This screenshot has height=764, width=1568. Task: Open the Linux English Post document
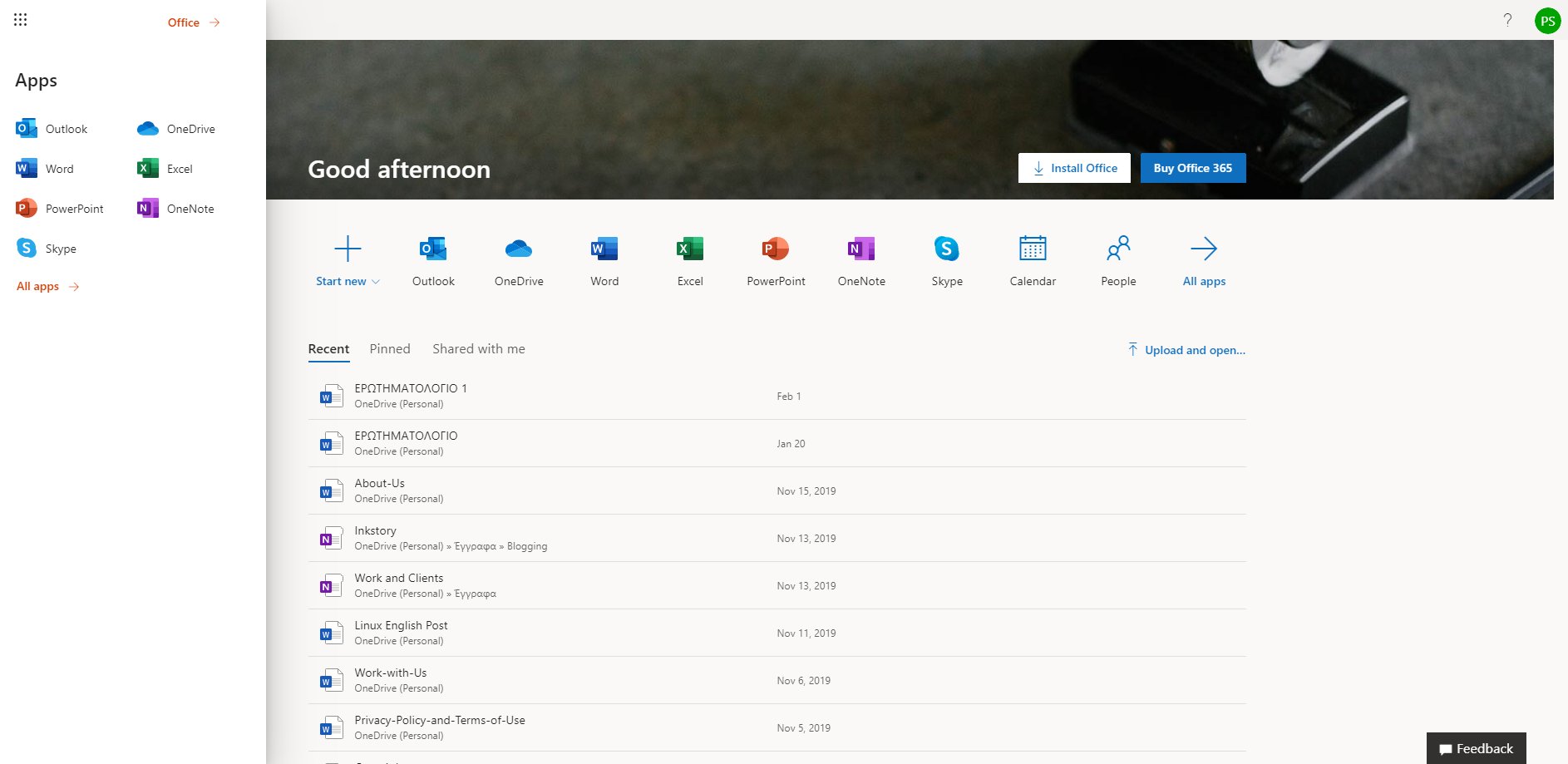click(x=401, y=626)
